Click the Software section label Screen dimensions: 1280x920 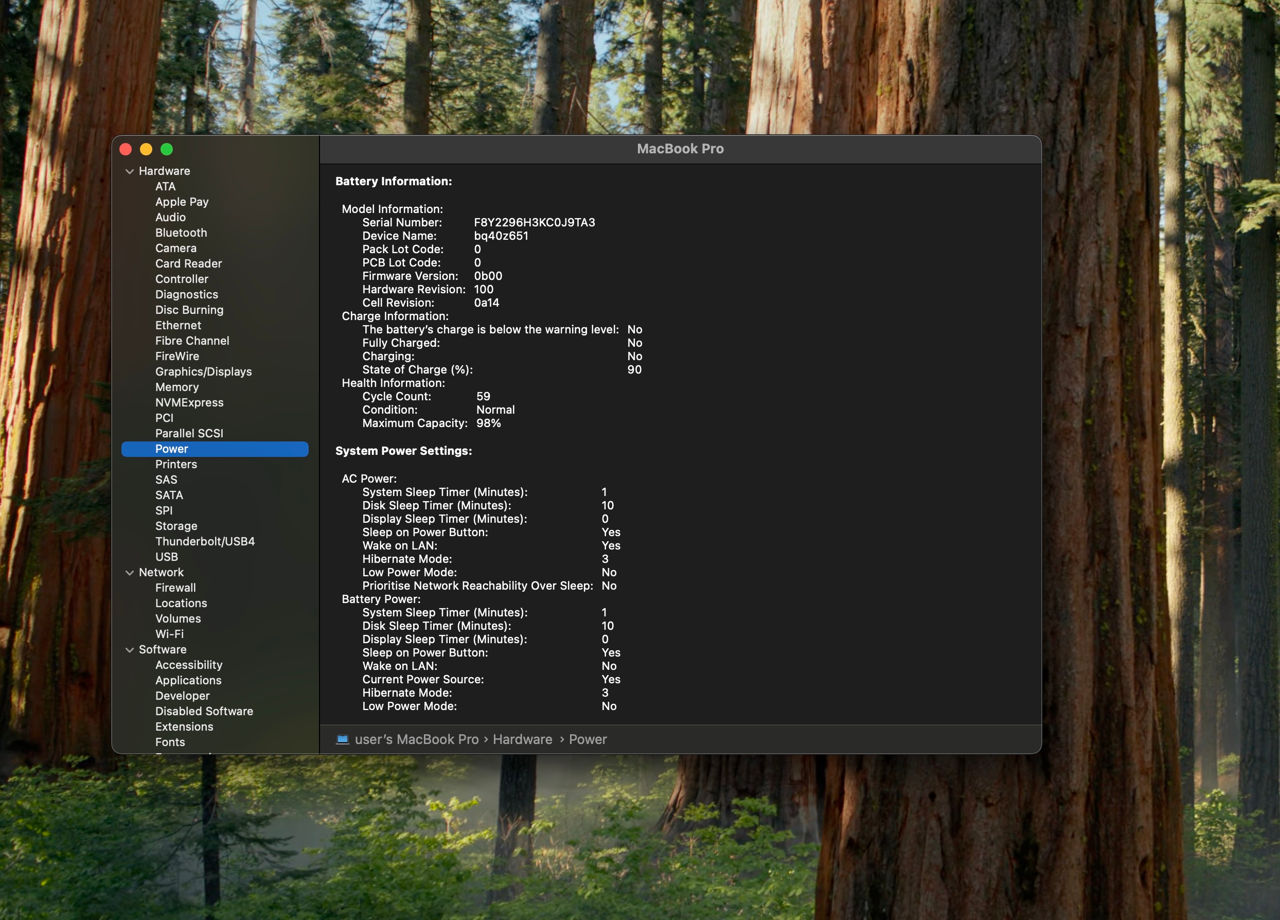coord(162,650)
